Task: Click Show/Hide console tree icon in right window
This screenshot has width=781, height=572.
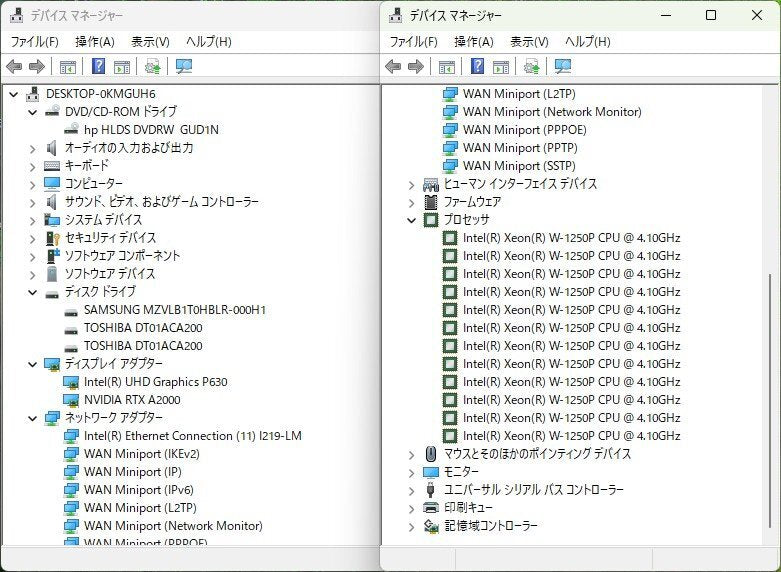Action: (x=447, y=66)
